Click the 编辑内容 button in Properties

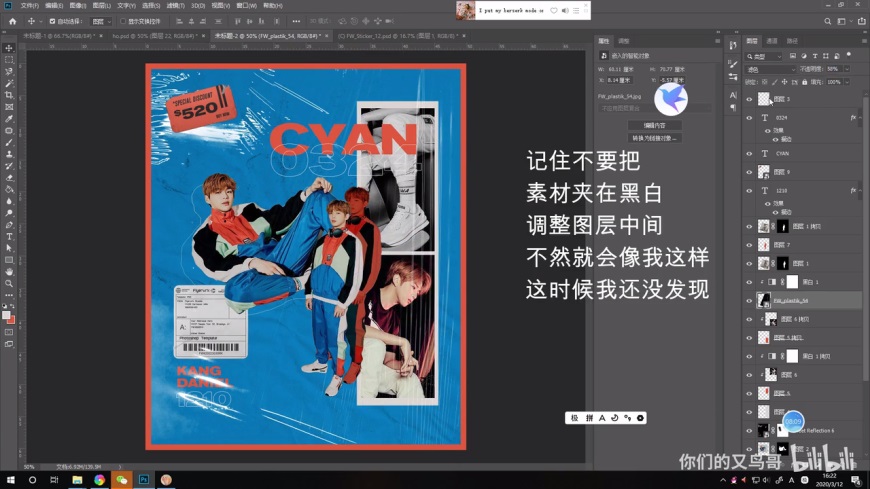pyautogui.click(x=654, y=125)
